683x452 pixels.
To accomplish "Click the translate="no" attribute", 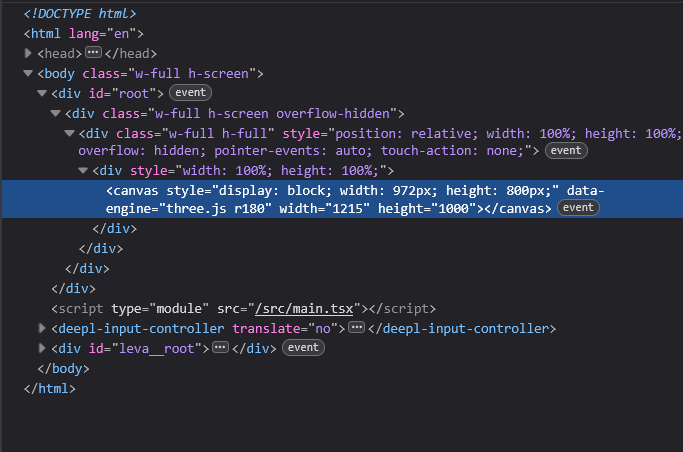I will (x=285, y=329).
